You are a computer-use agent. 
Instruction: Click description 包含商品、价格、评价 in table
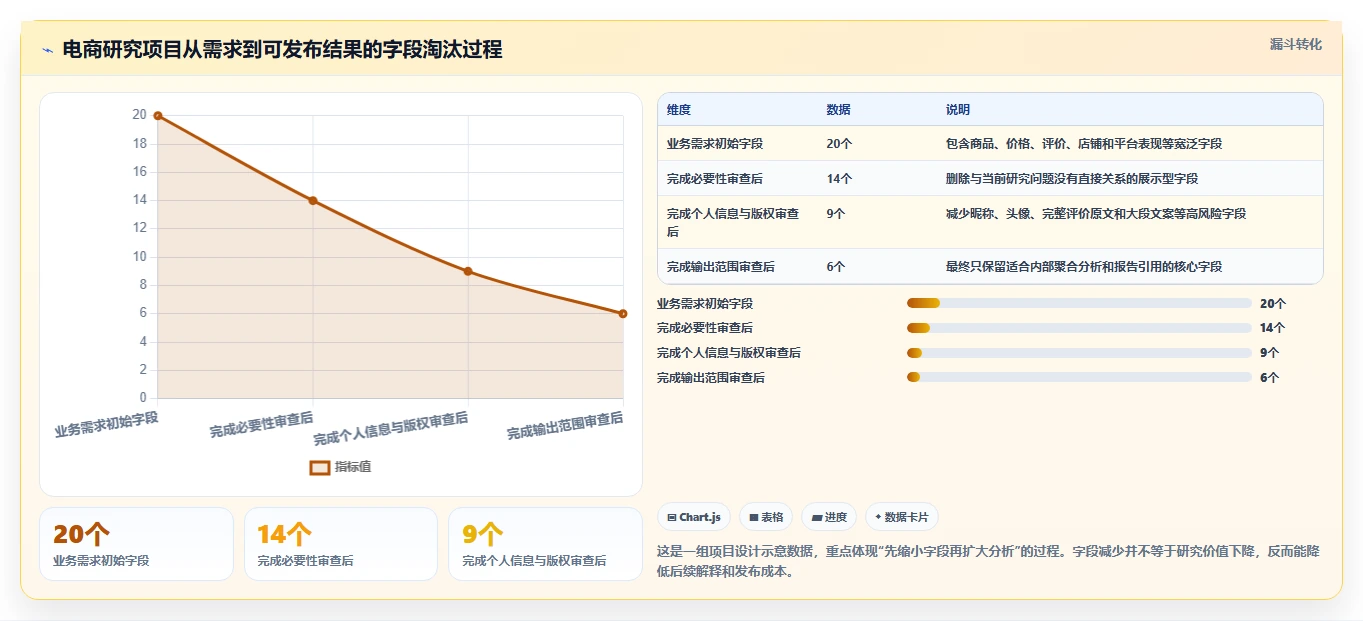1084,144
